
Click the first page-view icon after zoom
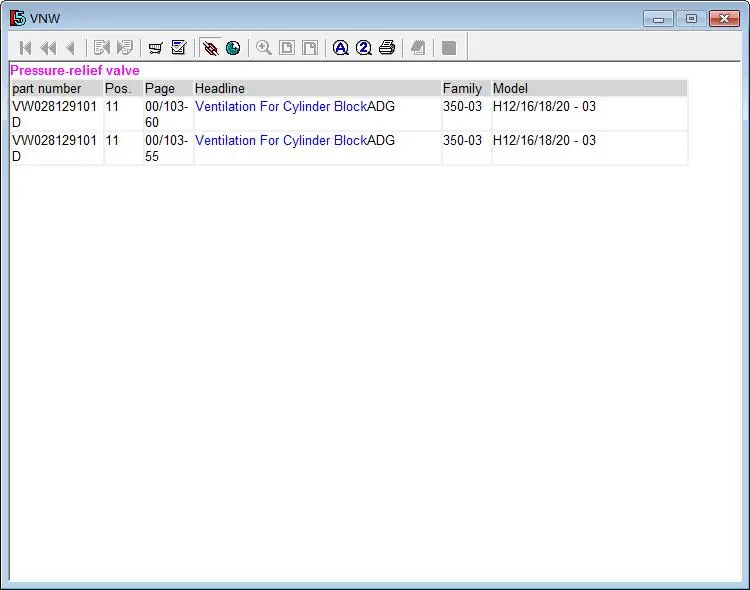point(287,48)
